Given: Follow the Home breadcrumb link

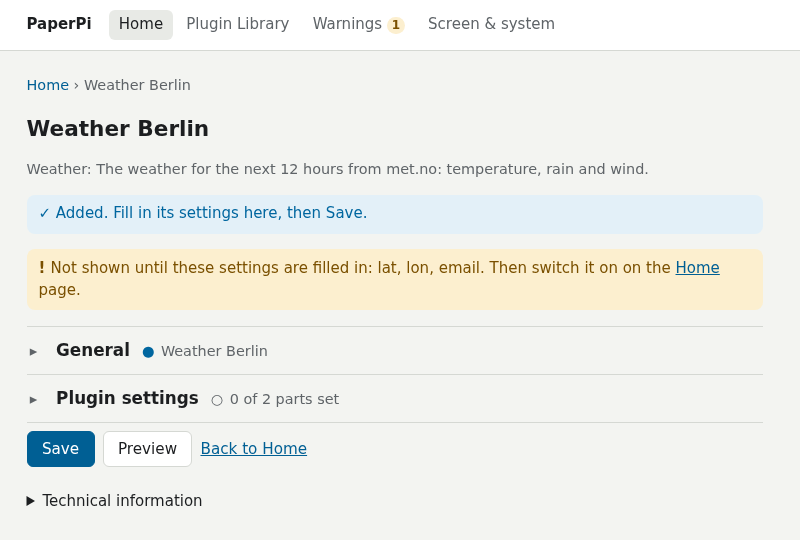Looking at the screenshot, I should [47, 85].
